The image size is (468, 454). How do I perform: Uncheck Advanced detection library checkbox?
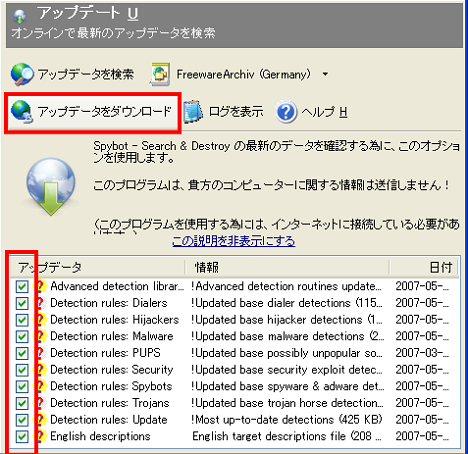click(x=22, y=286)
